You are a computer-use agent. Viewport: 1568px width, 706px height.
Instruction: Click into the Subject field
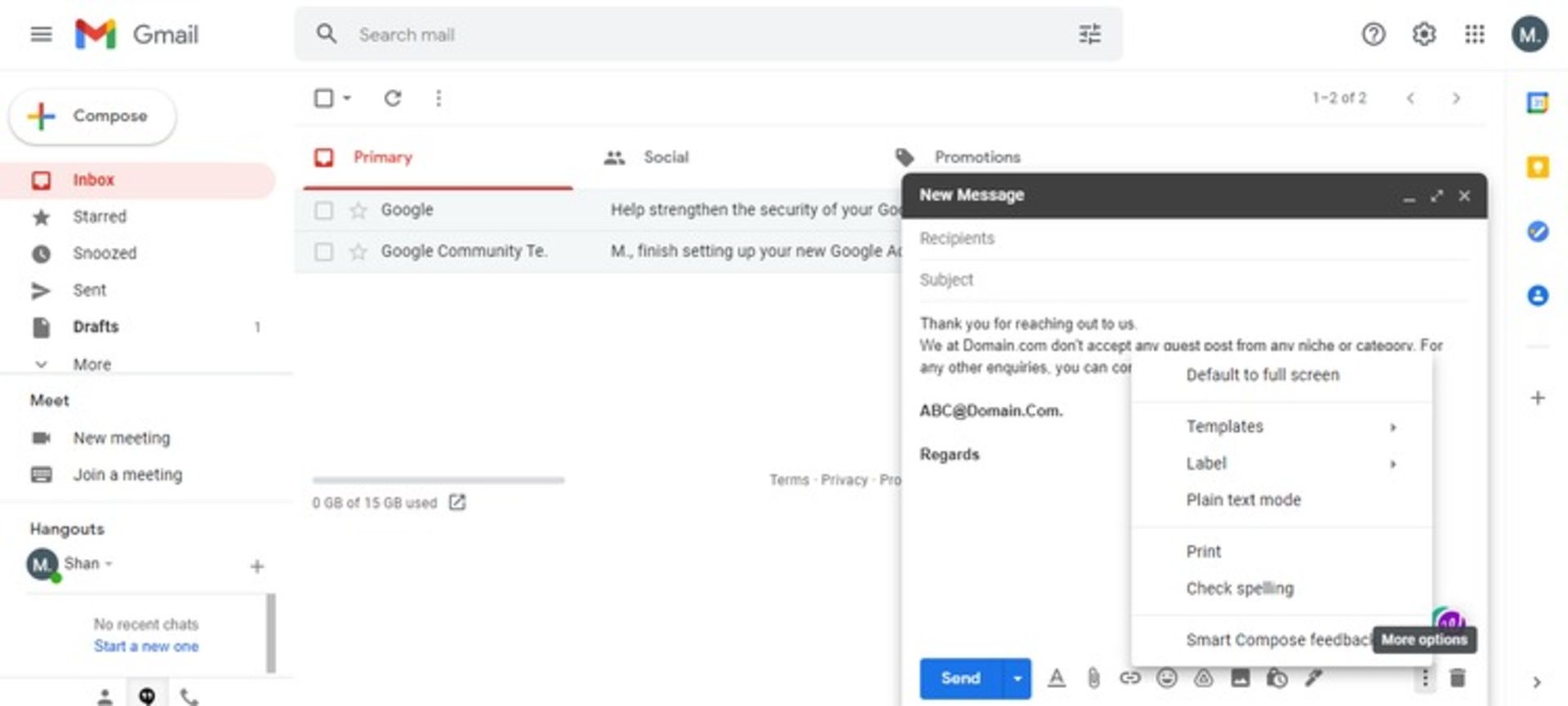pos(1192,280)
